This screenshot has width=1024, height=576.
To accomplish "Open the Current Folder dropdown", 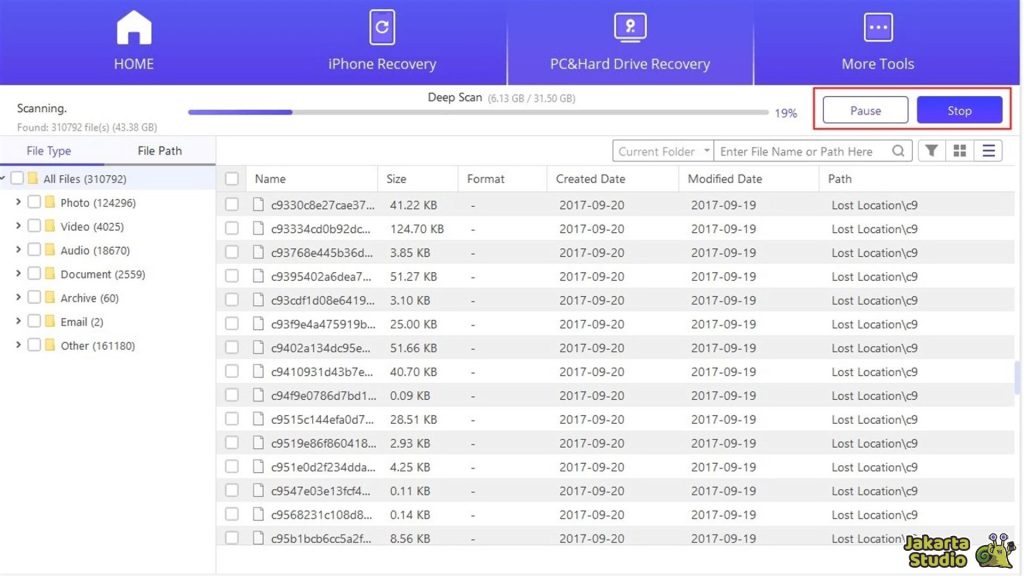I will coord(662,150).
